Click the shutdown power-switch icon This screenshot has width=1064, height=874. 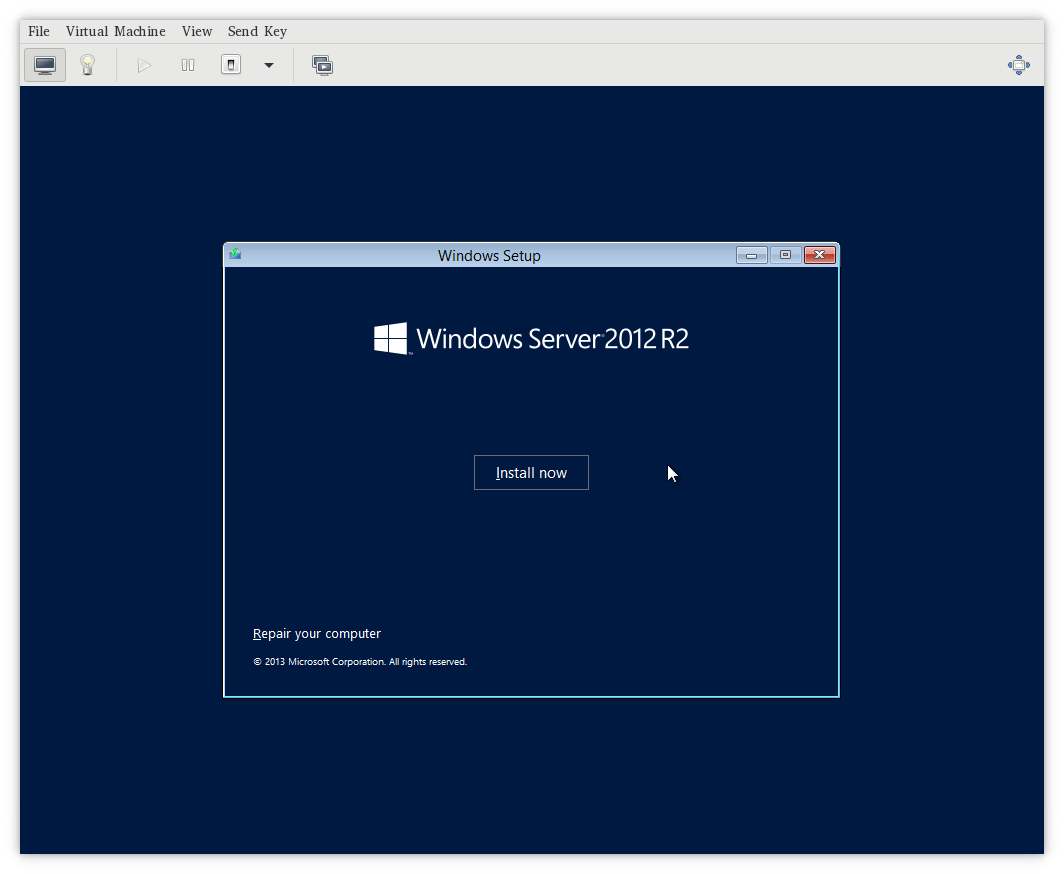point(230,64)
